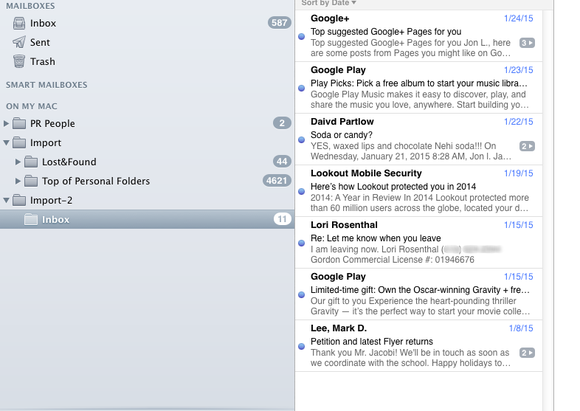The image size is (580, 411).
Task: Click the Top of Personal Folders folder icon
Action: click(31, 181)
